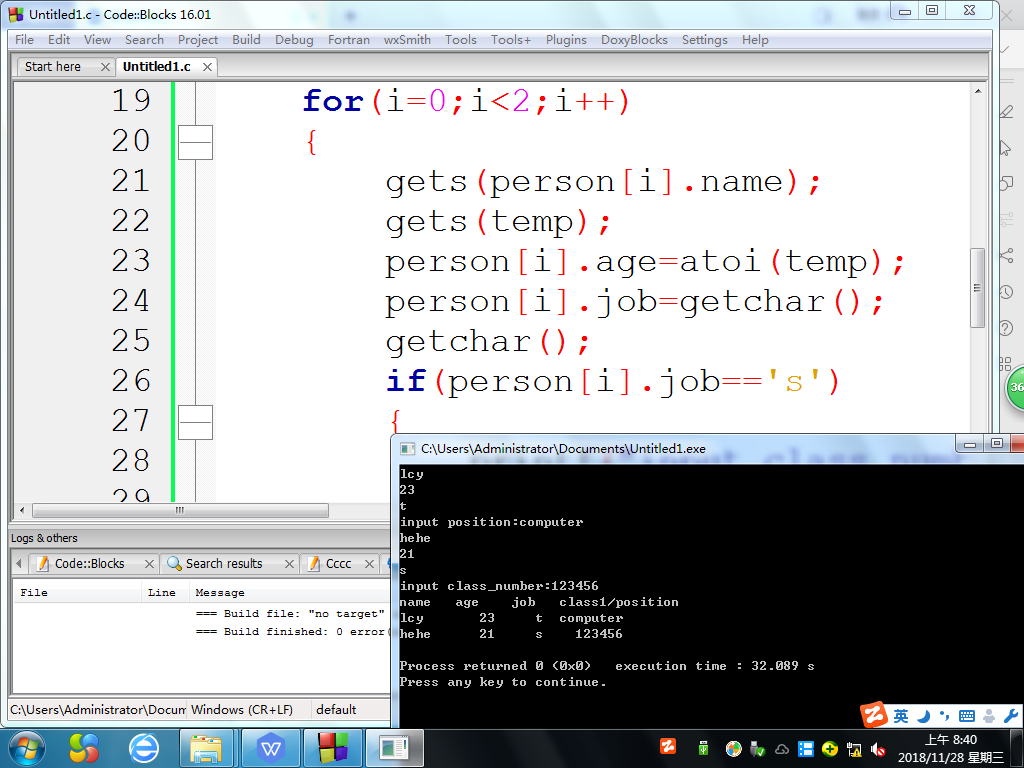Close the Code::Blocks log tab

coord(150,564)
